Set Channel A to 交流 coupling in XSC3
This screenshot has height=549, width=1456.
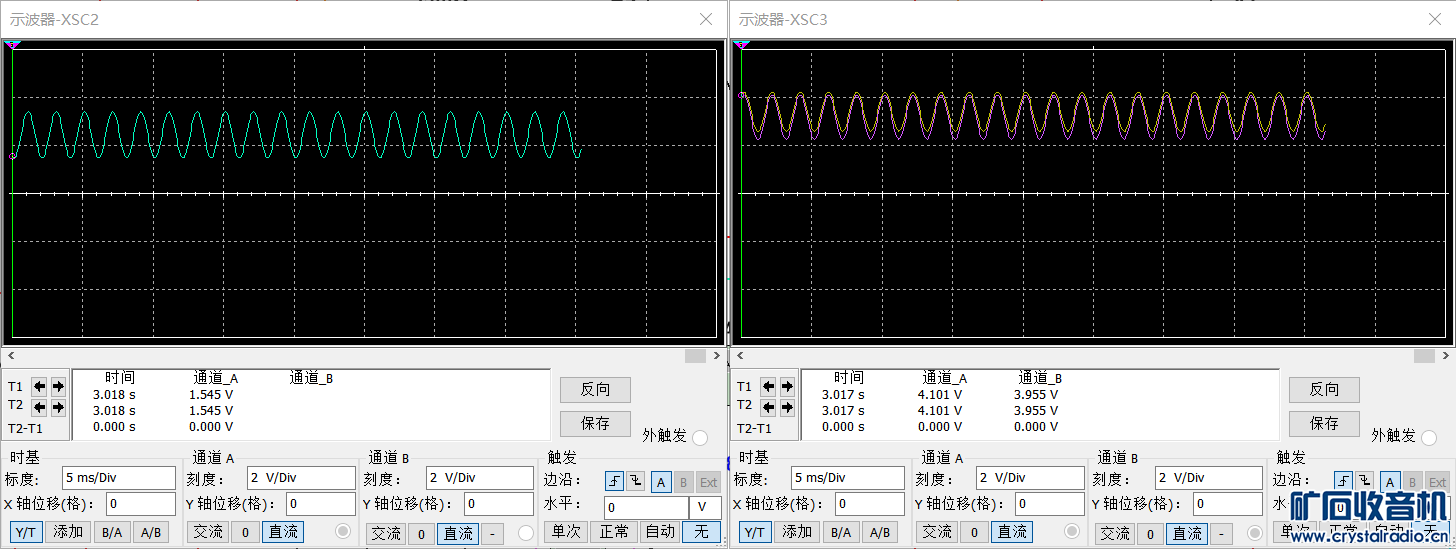(937, 532)
